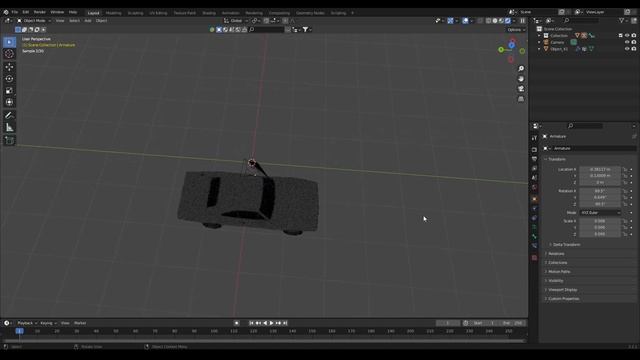This screenshot has width=640, height=360.
Task: Select the Scale tool
Action: click(x=9, y=91)
